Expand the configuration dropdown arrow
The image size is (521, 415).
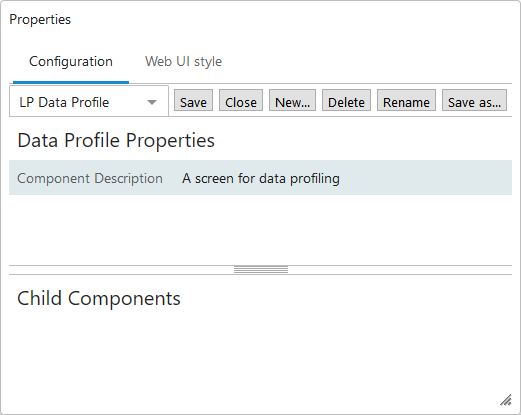coord(152,102)
